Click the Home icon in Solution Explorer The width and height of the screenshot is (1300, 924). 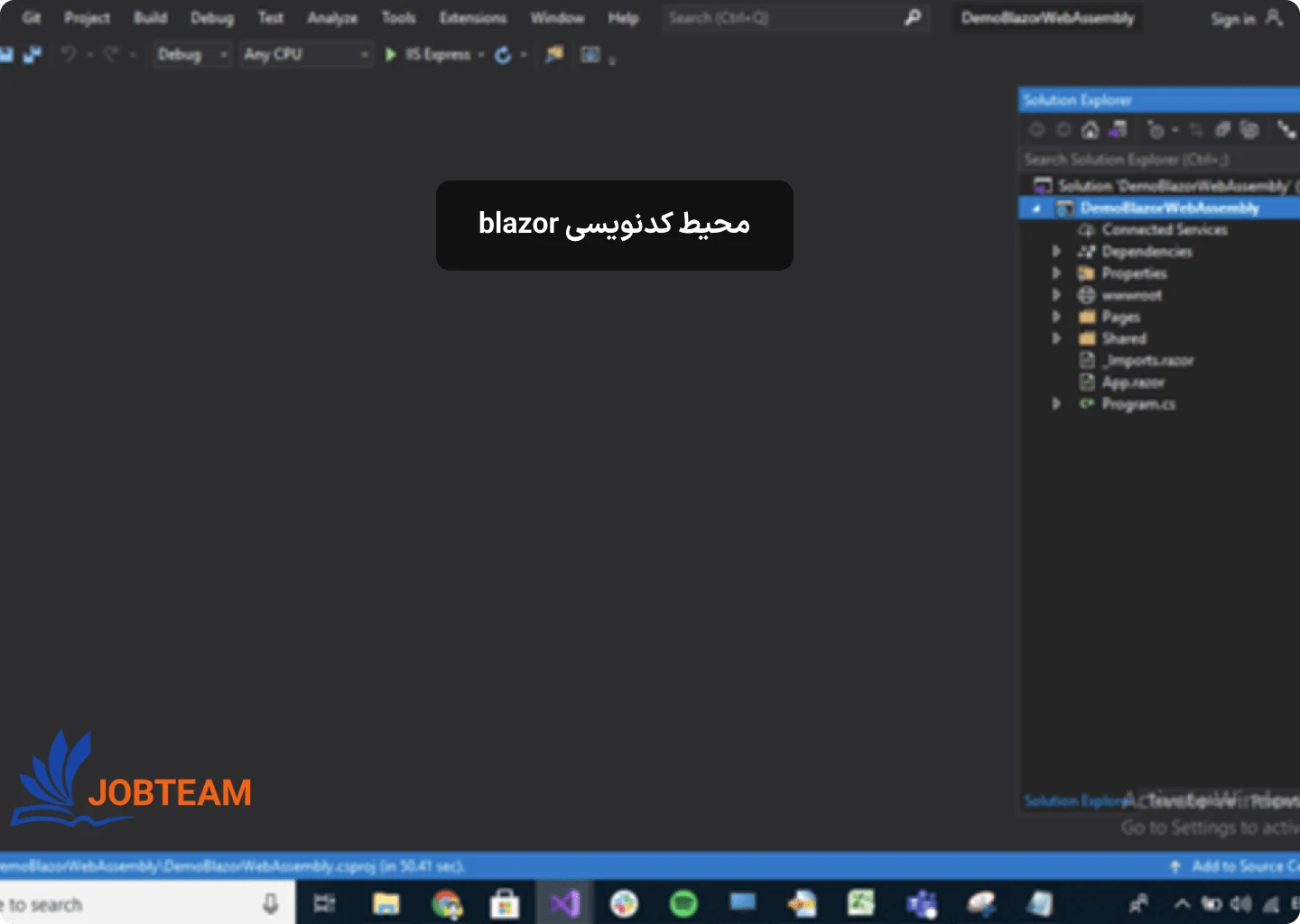1091,130
